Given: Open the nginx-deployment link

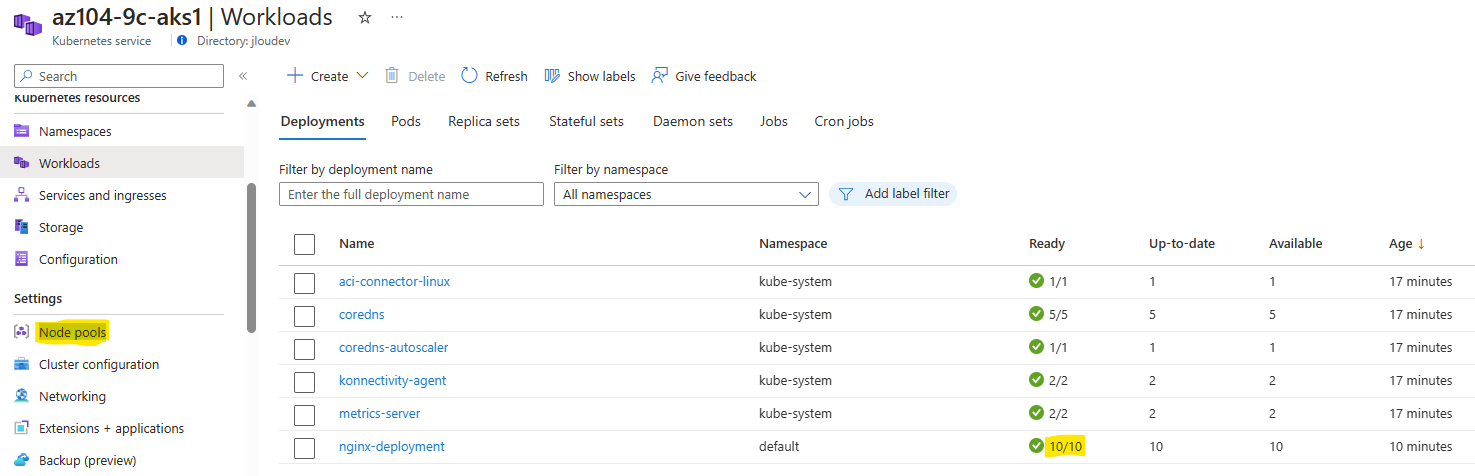Looking at the screenshot, I should point(392,446).
